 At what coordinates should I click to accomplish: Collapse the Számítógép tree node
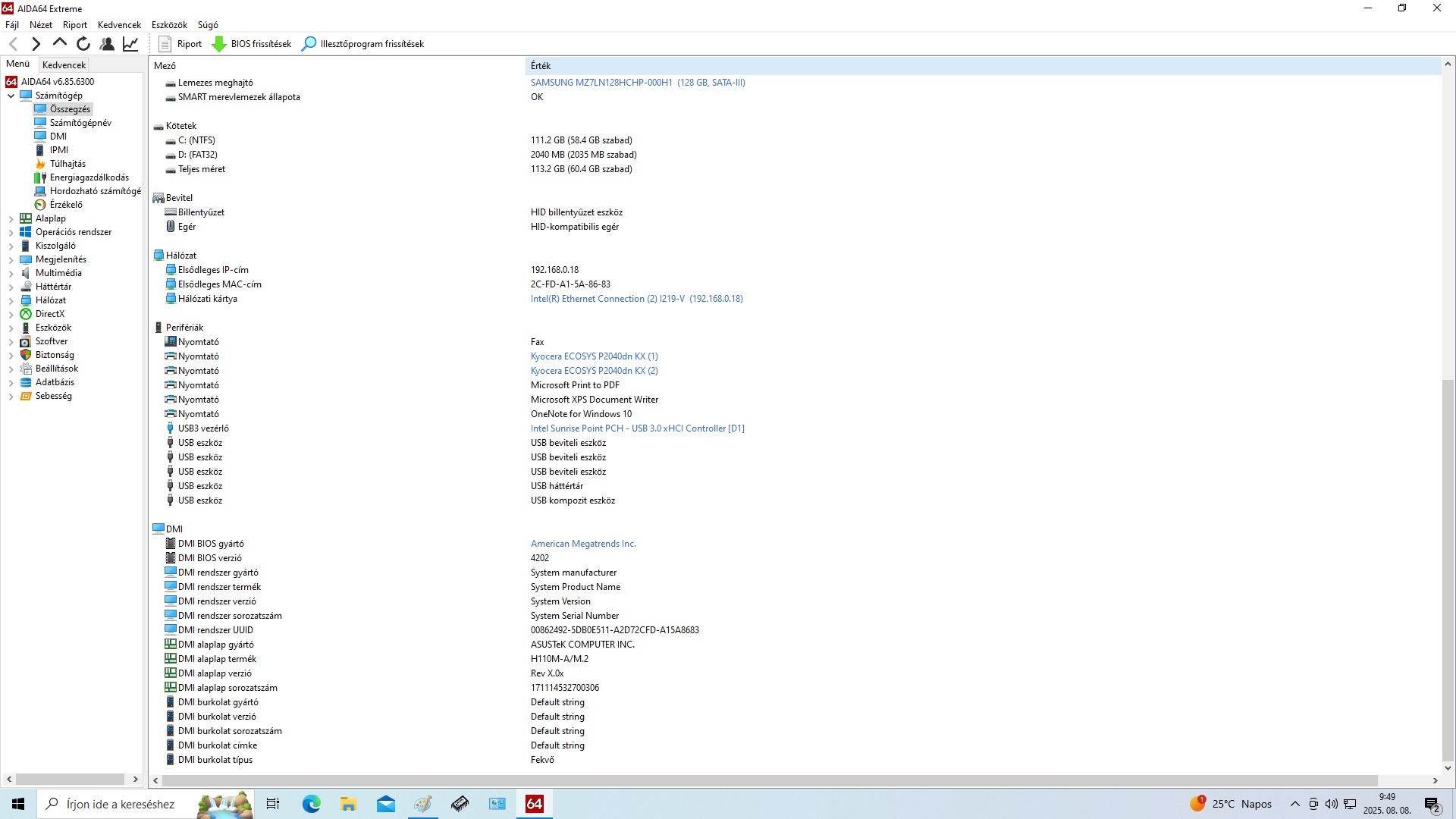11,96
